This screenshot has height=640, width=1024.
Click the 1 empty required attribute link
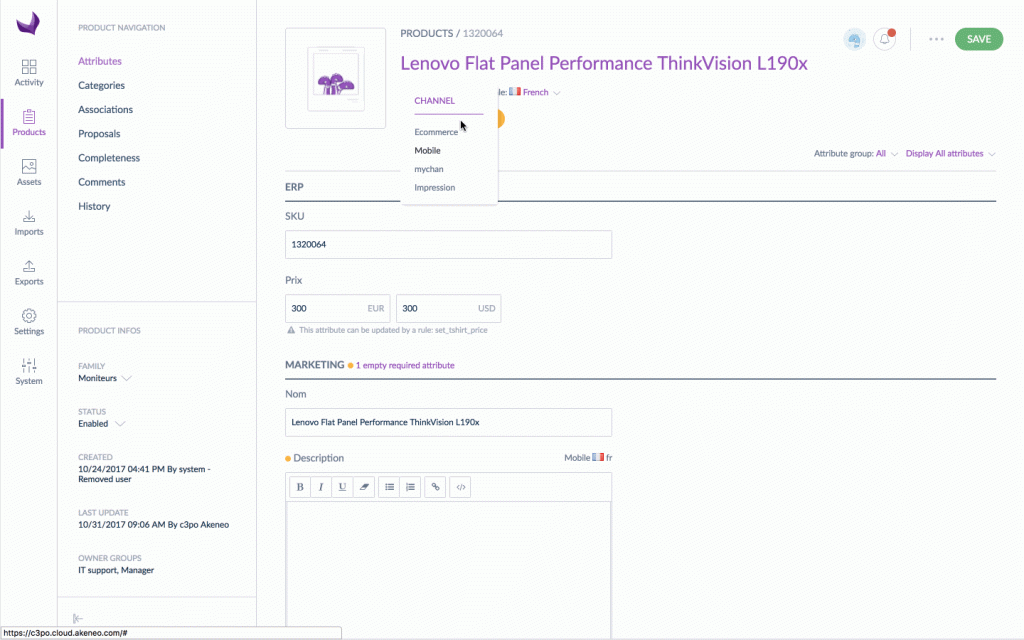(x=405, y=365)
